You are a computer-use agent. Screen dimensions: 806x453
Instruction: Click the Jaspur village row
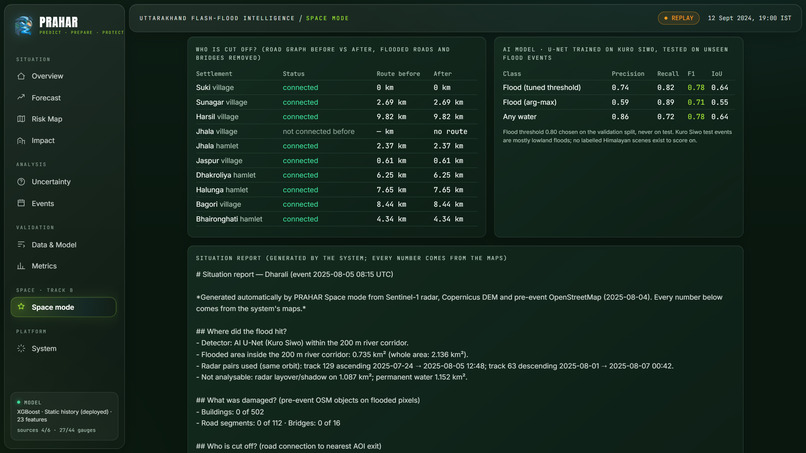(x=336, y=160)
